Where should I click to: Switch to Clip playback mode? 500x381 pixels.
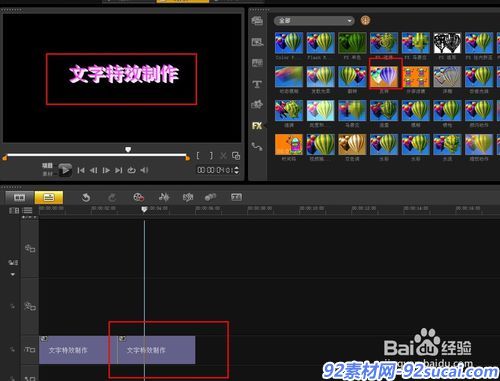pyautogui.click(x=47, y=174)
